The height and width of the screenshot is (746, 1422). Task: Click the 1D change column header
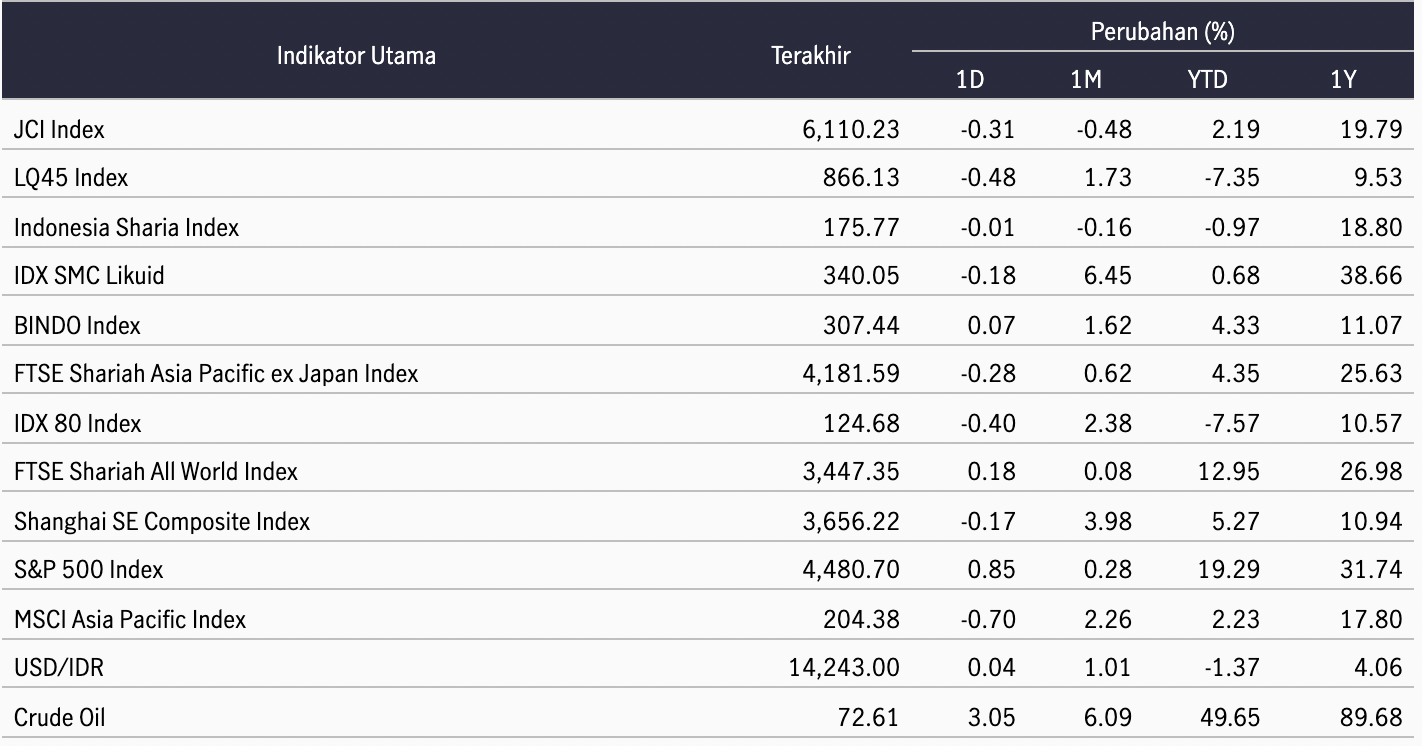pos(970,80)
